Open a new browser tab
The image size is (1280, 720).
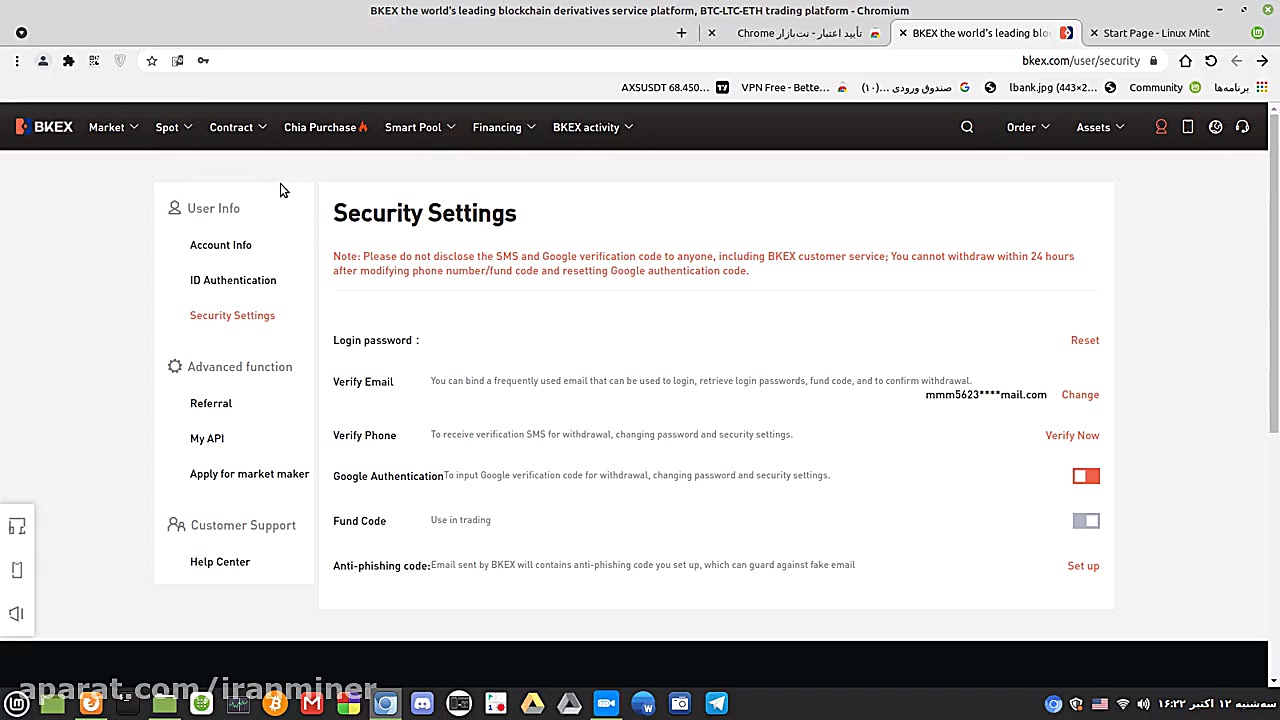point(682,33)
